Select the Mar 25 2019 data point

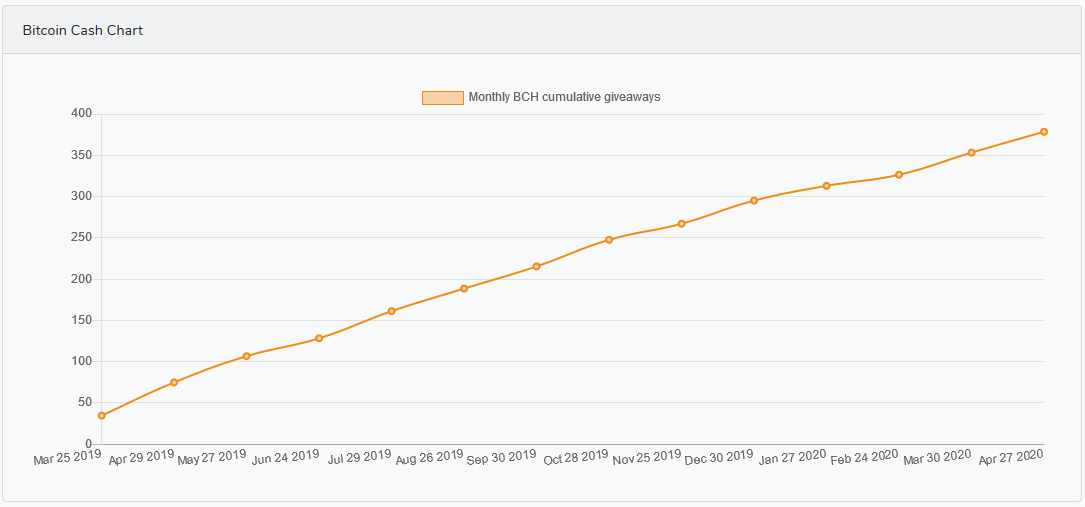point(102,416)
